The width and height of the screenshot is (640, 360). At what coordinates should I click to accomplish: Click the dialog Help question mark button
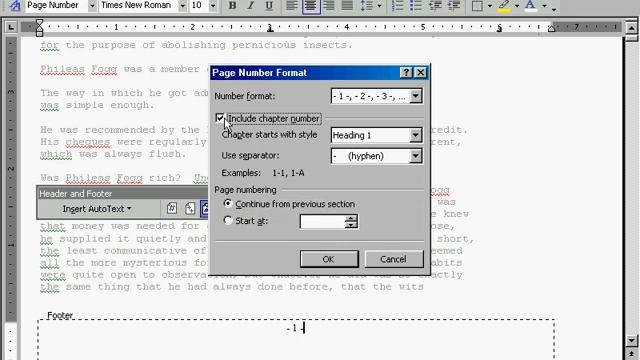pyautogui.click(x=406, y=73)
